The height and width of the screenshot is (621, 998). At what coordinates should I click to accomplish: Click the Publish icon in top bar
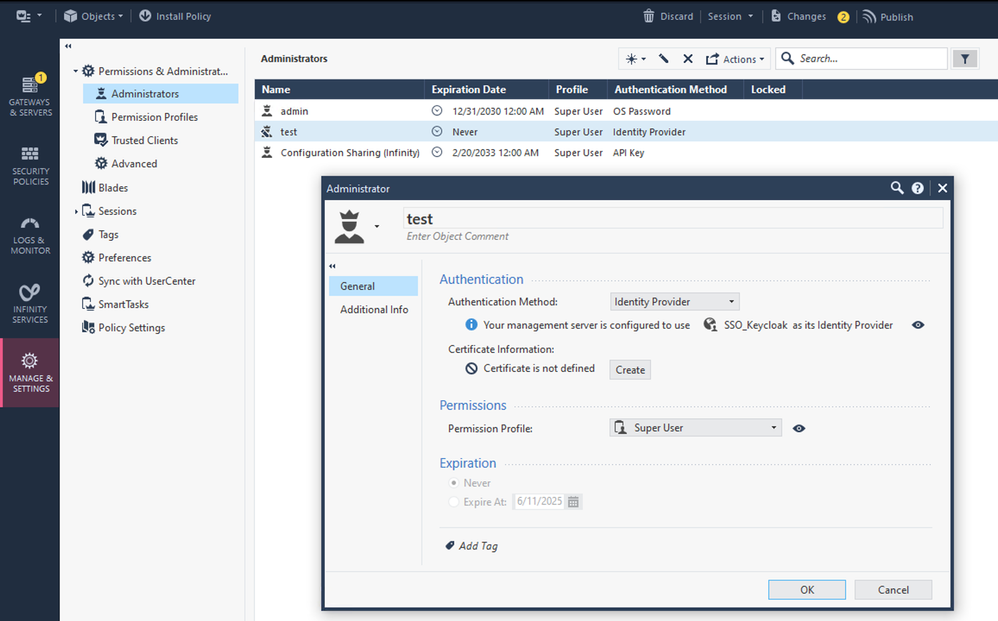pos(869,16)
